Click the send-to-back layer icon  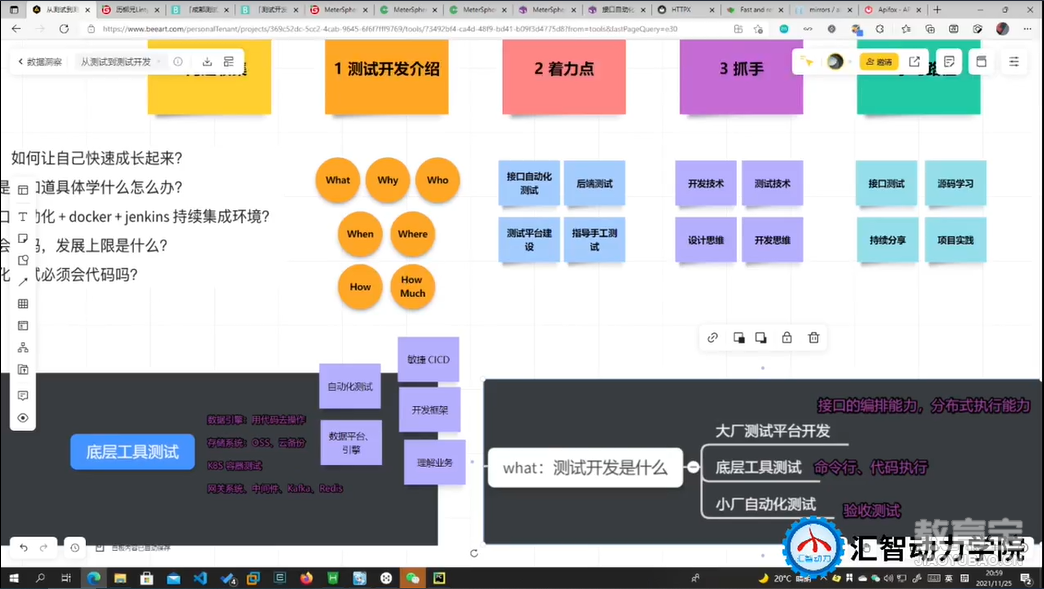coord(760,337)
